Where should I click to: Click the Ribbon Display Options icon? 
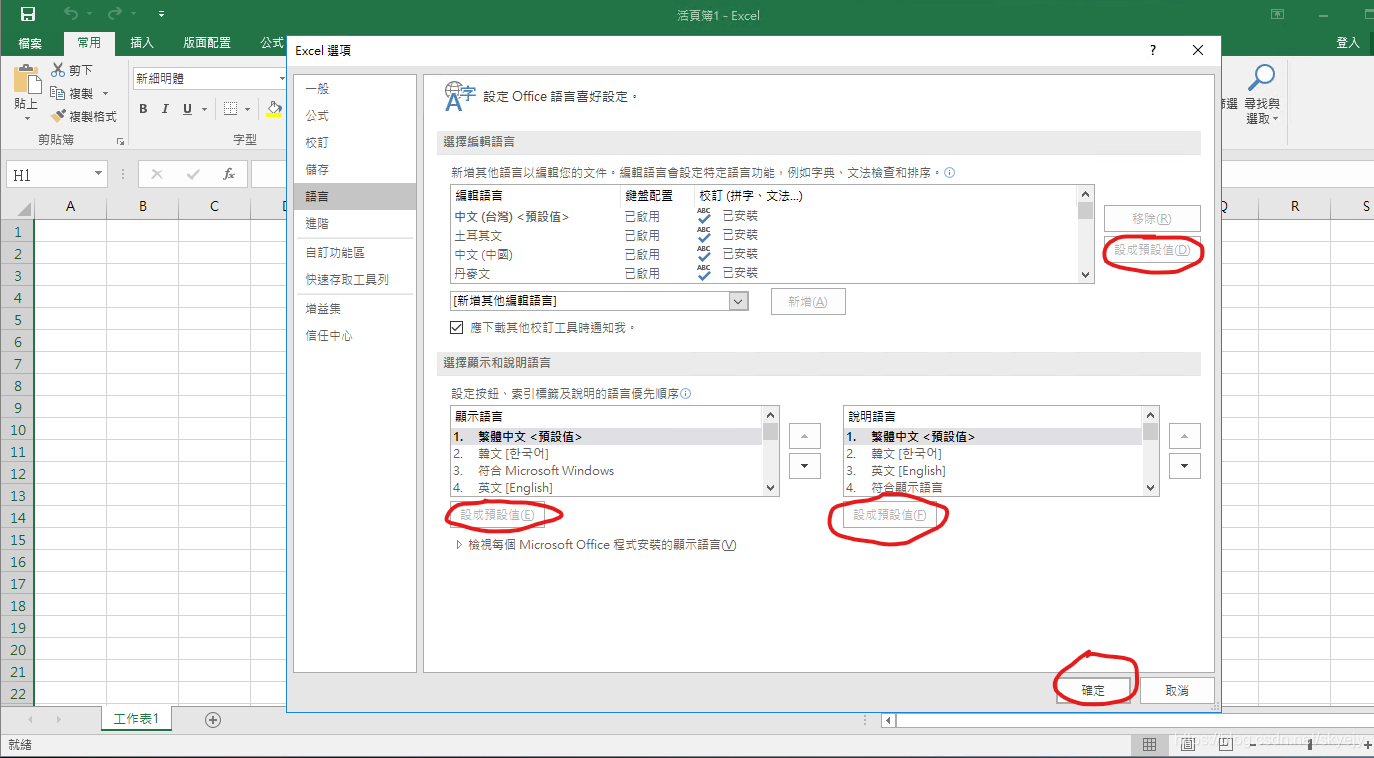point(1278,14)
